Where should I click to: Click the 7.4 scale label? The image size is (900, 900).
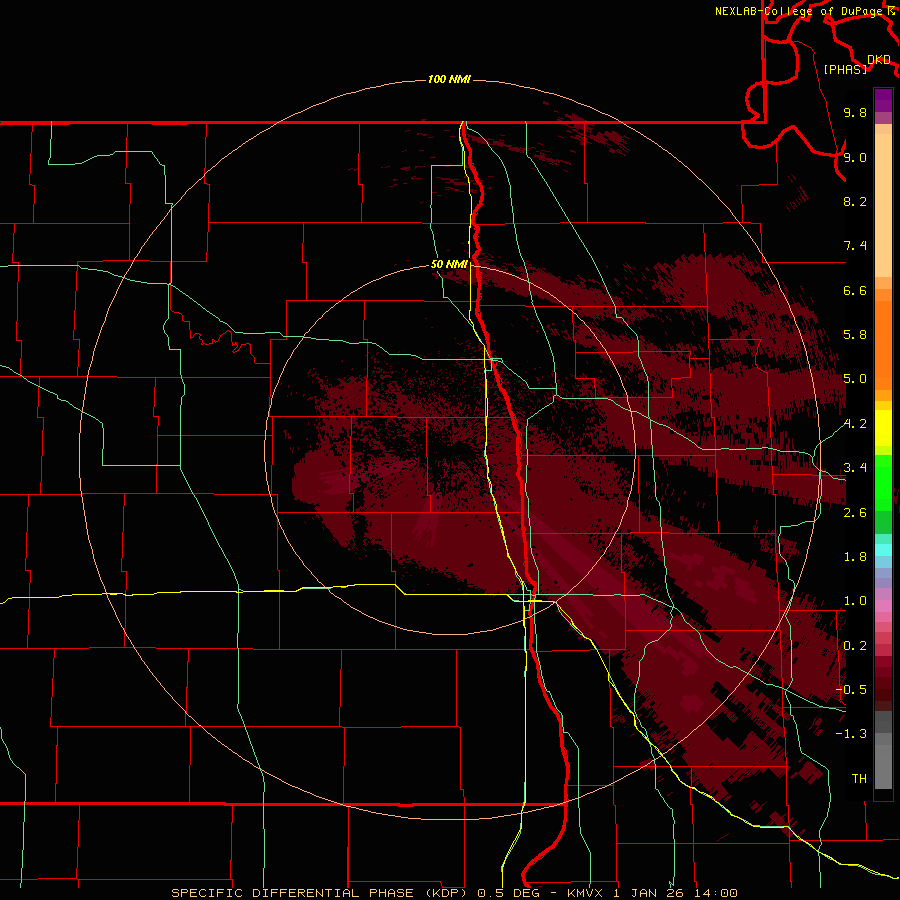coord(855,246)
